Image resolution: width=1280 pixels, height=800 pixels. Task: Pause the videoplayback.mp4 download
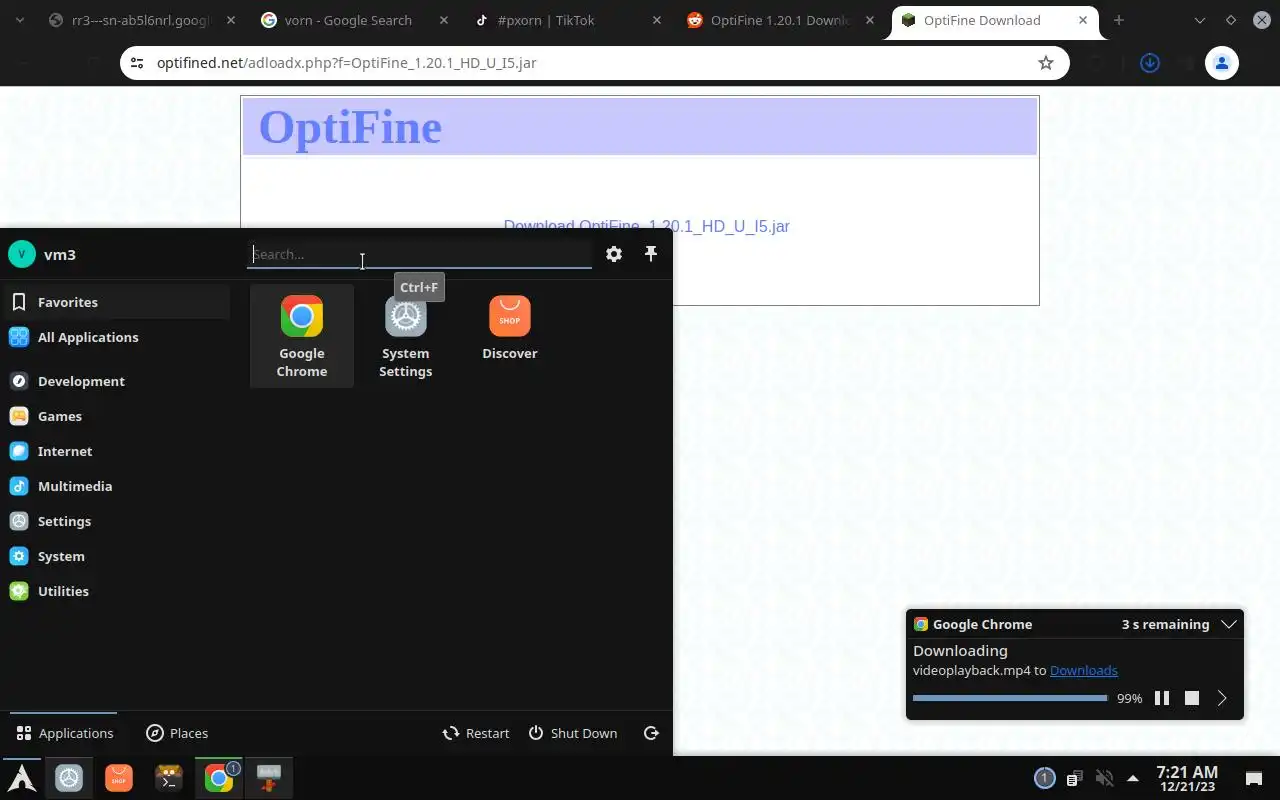click(1162, 698)
